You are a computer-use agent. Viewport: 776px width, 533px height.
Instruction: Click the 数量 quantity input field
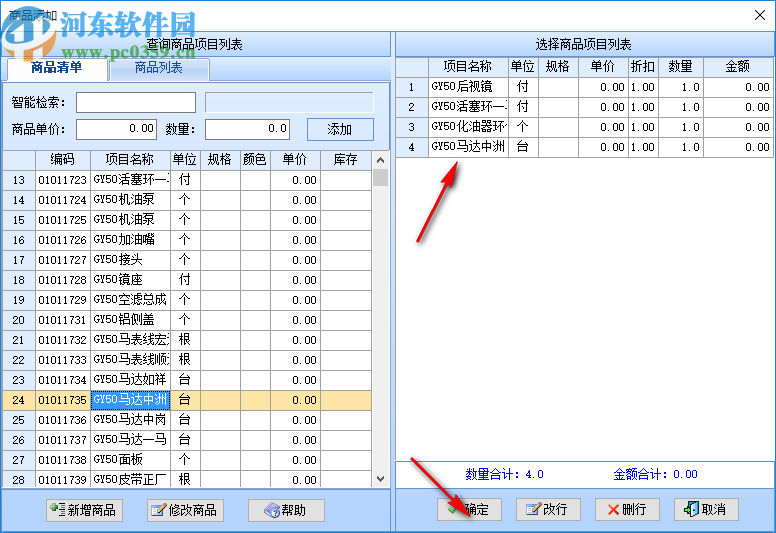(x=247, y=129)
